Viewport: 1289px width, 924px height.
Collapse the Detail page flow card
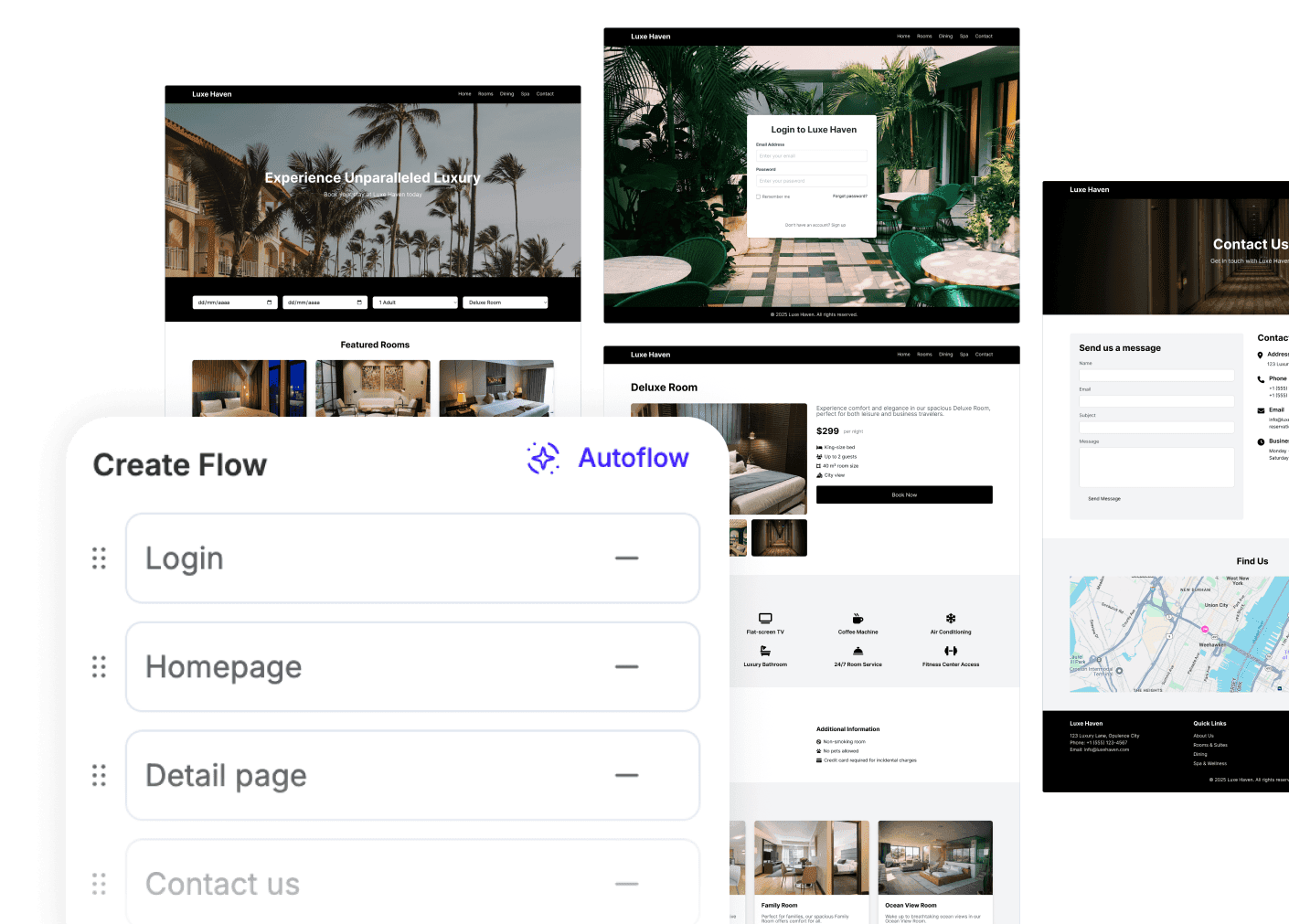click(x=626, y=775)
